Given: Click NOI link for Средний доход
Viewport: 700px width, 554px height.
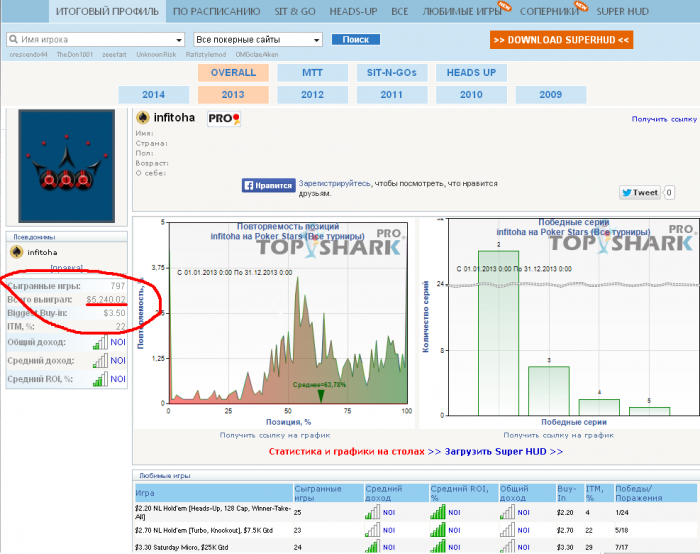Looking at the screenshot, I should click(x=118, y=361).
